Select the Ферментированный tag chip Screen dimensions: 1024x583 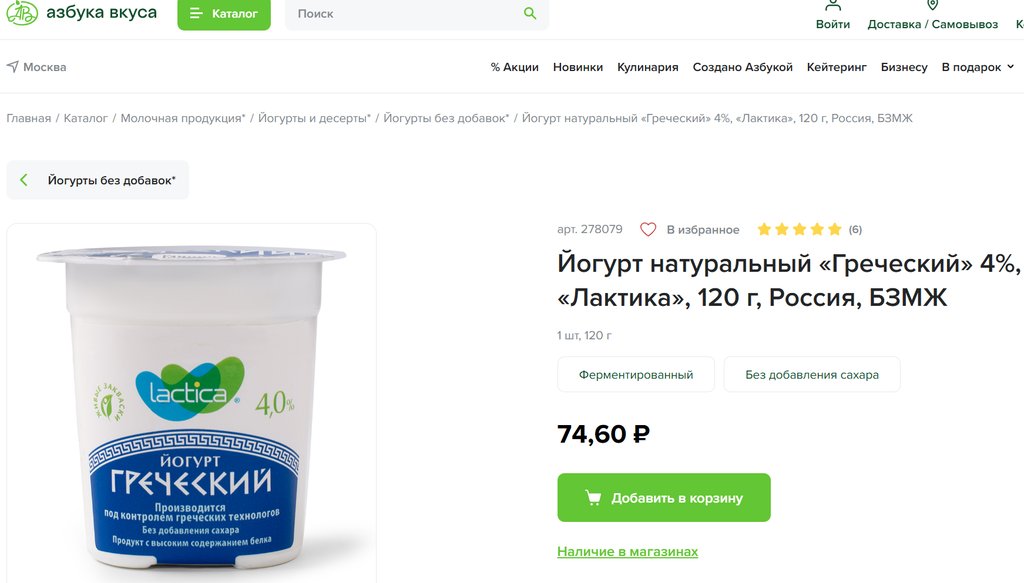pyautogui.click(x=636, y=375)
